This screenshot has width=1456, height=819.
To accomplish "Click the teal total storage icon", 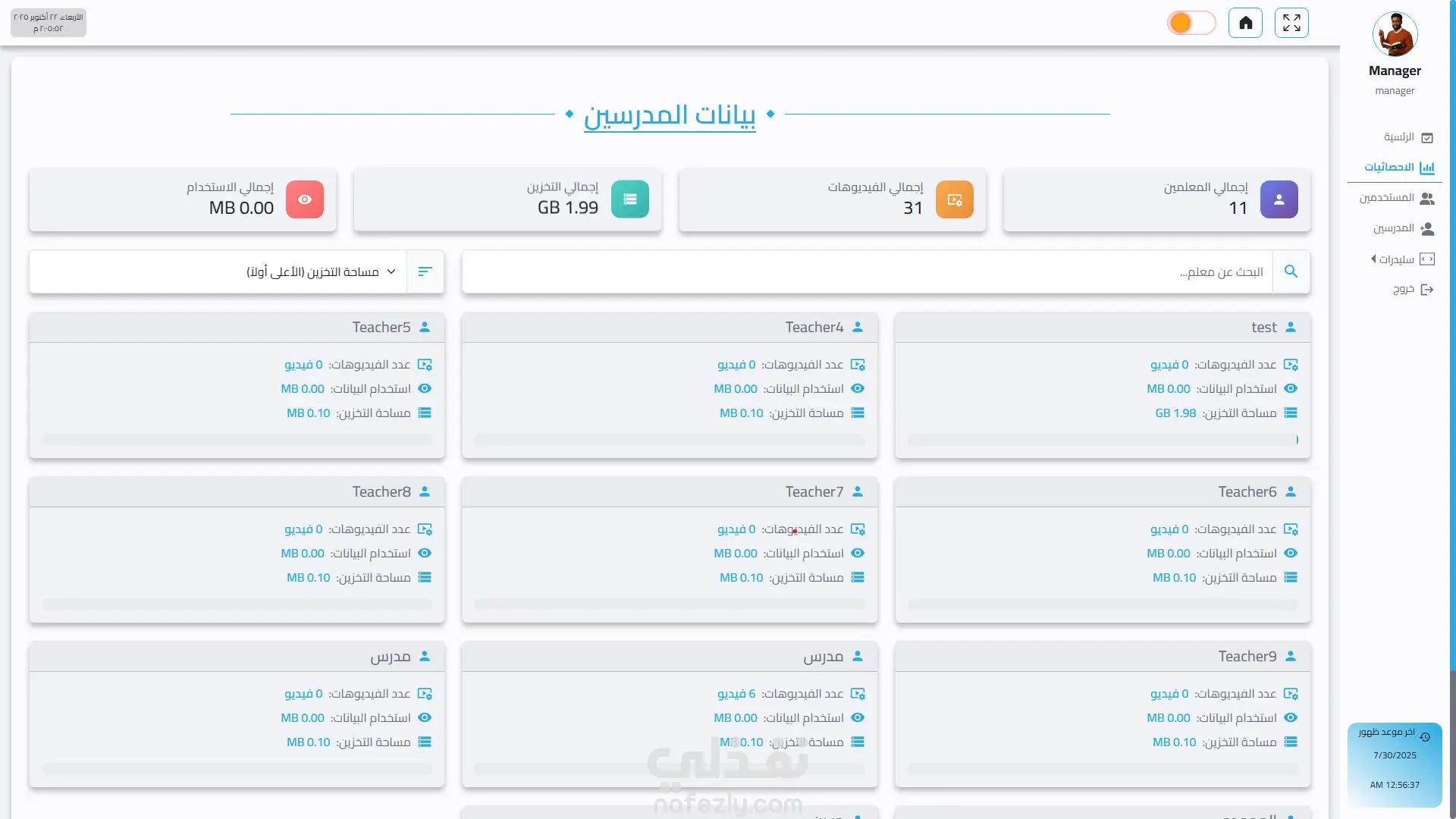I will pos(629,199).
